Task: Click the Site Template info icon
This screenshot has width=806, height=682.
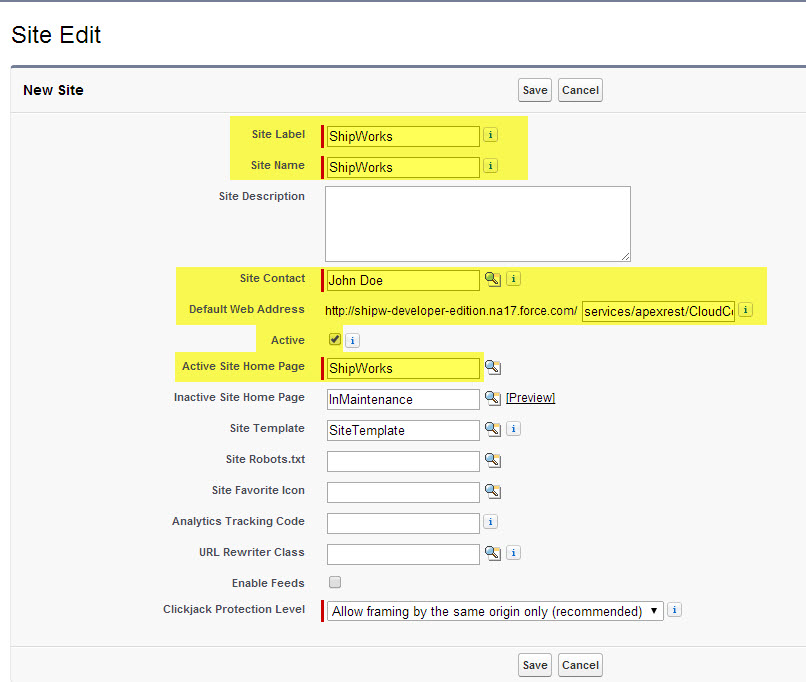Action: point(514,429)
